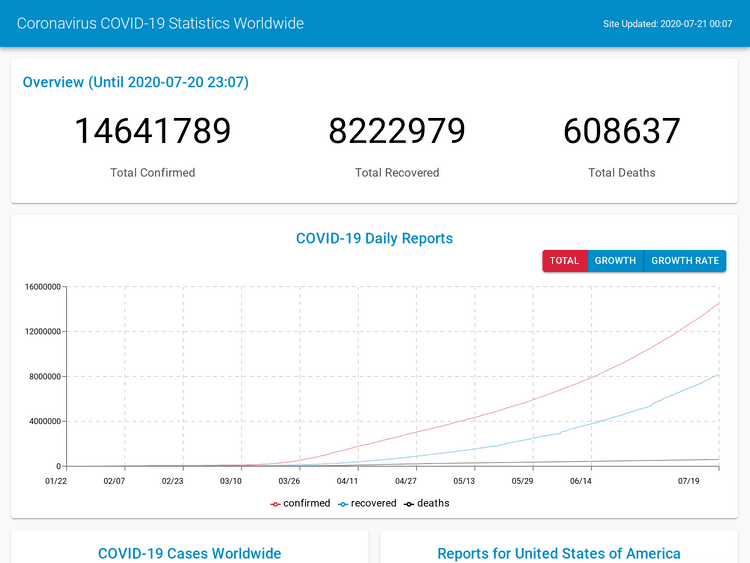Click the COVID-19 Daily Reports heading
This screenshot has height=563, width=750.
click(x=375, y=238)
